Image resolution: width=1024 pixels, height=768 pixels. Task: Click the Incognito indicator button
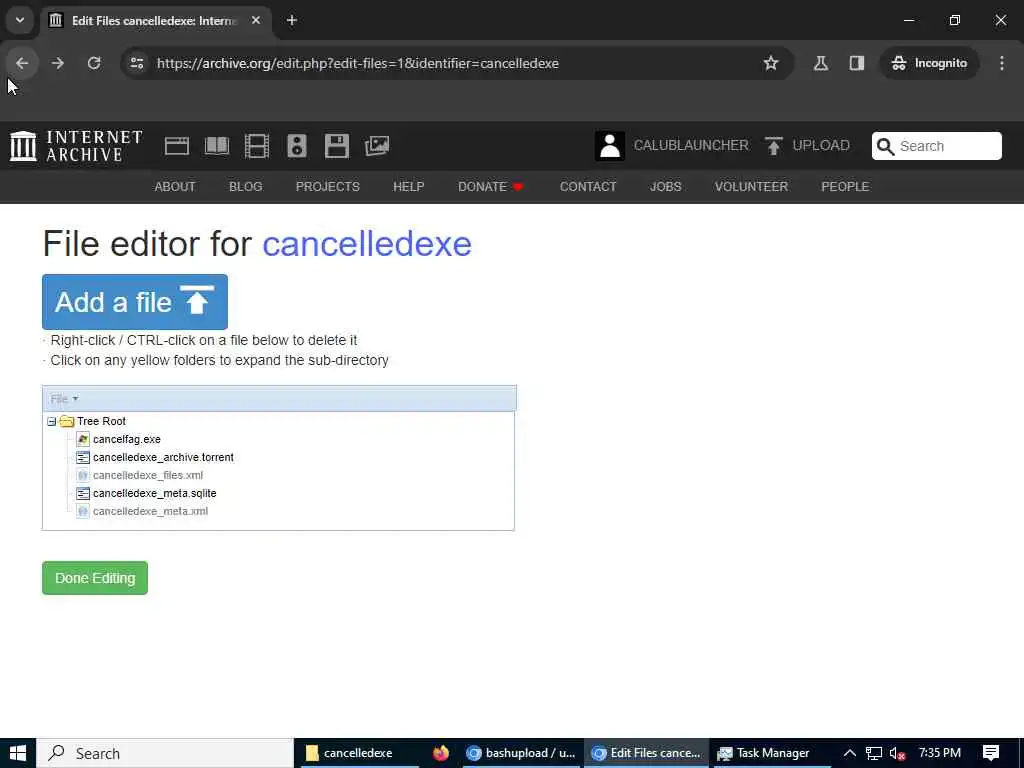tap(929, 63)
